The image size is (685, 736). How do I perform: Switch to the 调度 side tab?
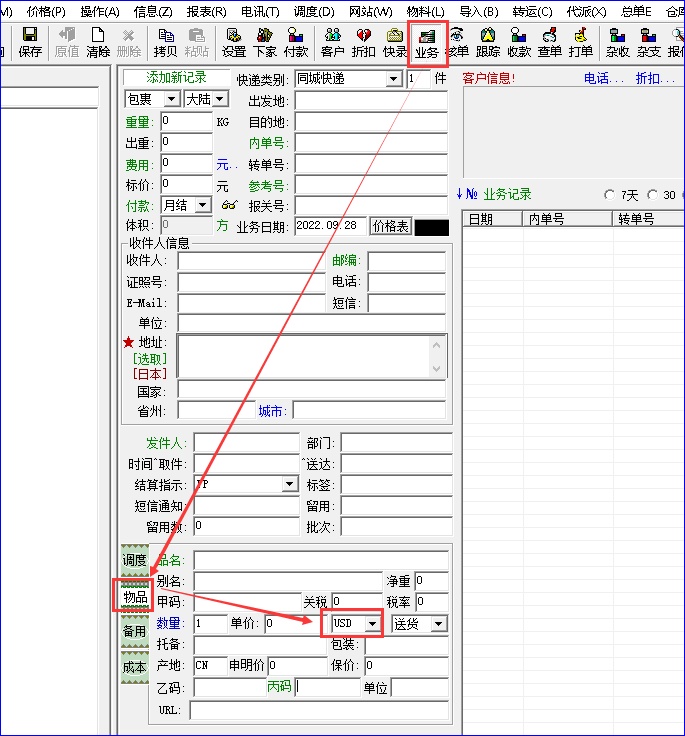(135, 560)
